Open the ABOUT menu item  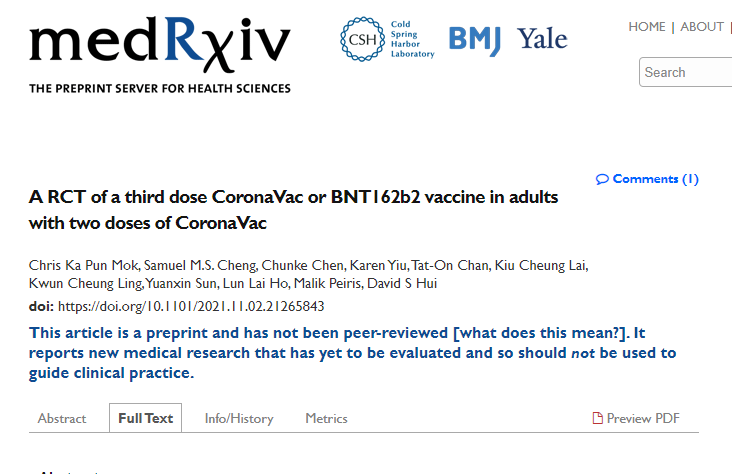coord(702,27)
